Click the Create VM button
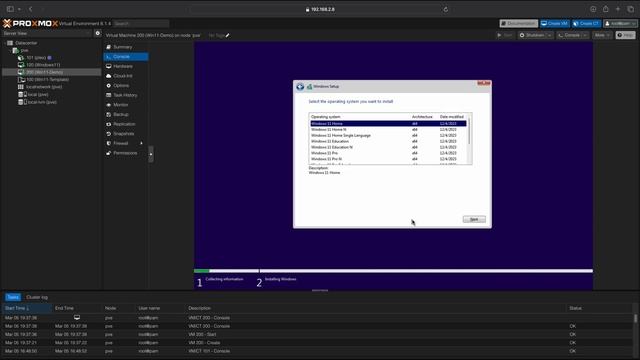640x360 pixels. pyautogui.click(x=555, y=24)
